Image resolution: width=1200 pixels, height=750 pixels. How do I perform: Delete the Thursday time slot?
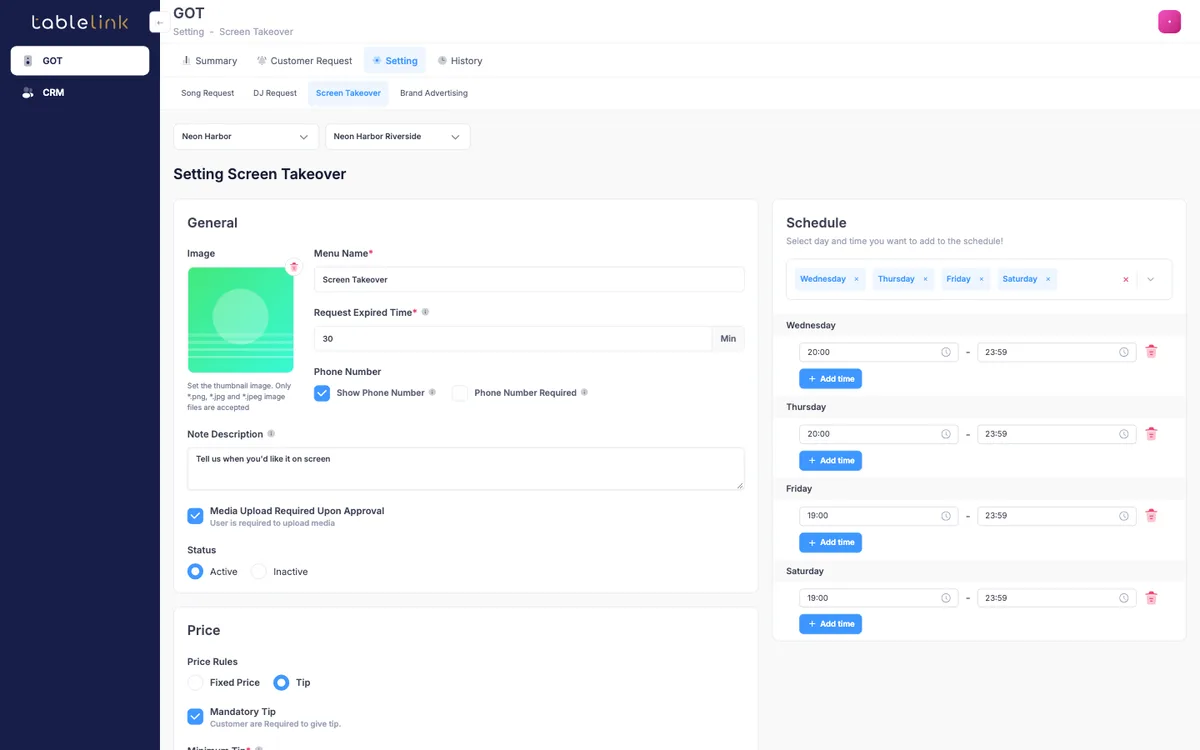point(1151,434)
